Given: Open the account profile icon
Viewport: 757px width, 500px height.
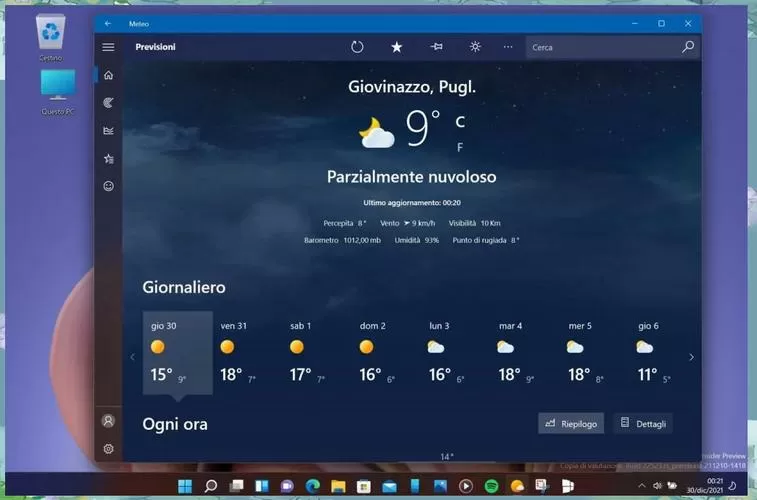Looking at the screenshot, I should pyautogui.click(x=109, y=421).
